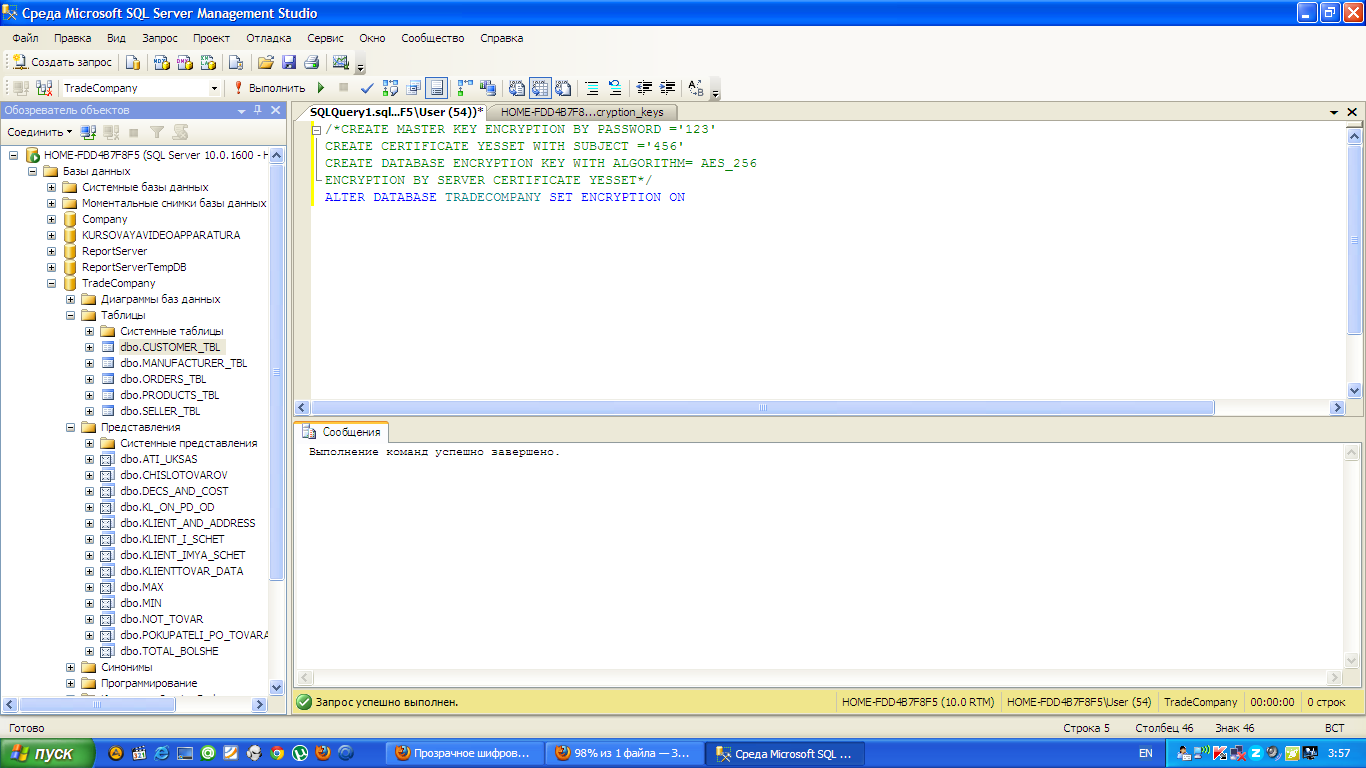Screen dimensions: 1366x768
Task: Click the пуск Start button
Action: tap(48, 753)
